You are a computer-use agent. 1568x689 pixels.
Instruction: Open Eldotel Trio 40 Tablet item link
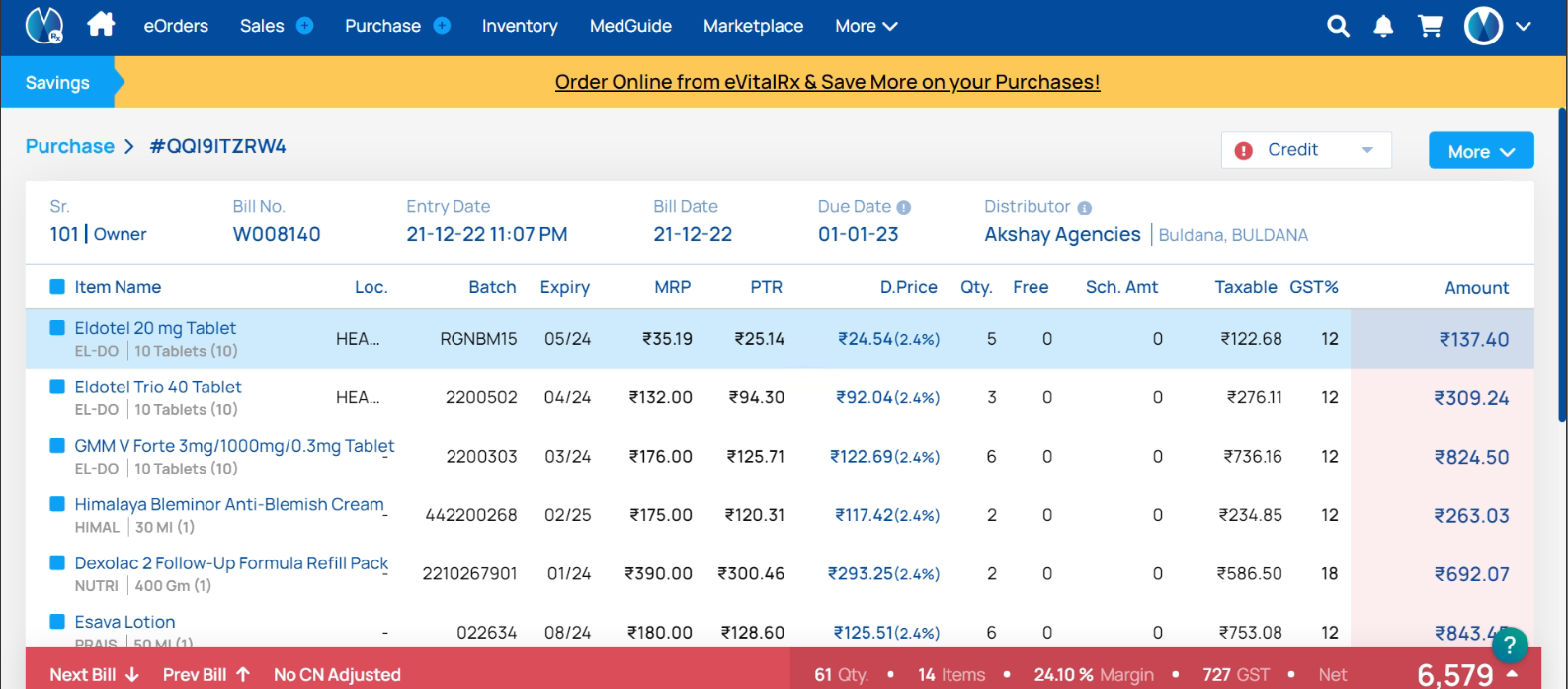[158, 387]
